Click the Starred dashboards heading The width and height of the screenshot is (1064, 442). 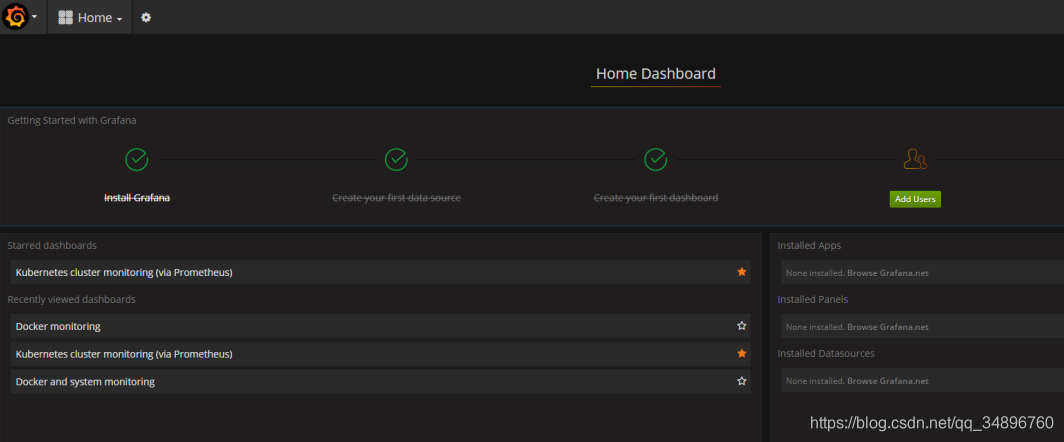tap(52, 245)
